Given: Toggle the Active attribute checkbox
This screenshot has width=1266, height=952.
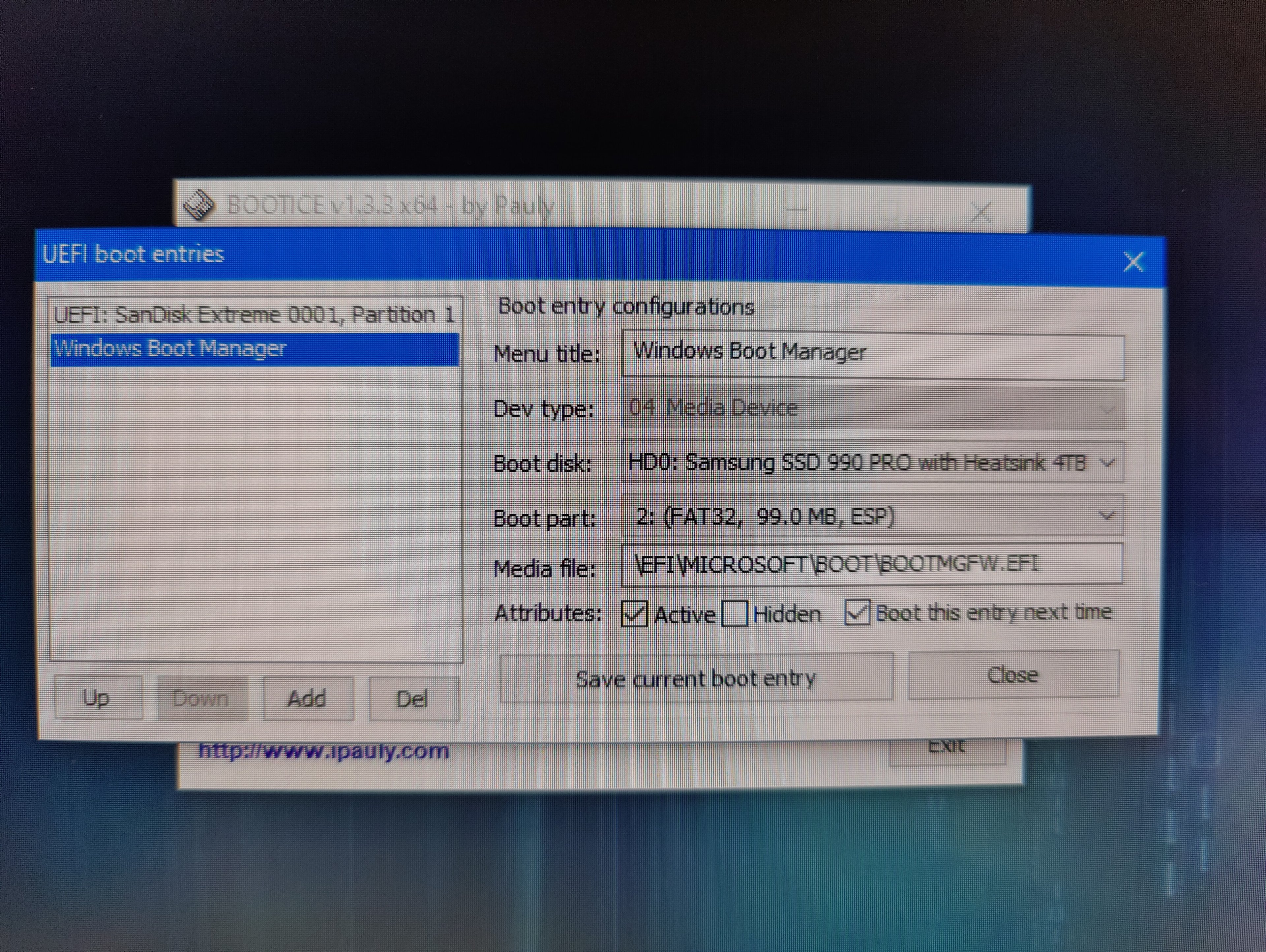Looking at the screenshot, I should click(x=634, y=614).
